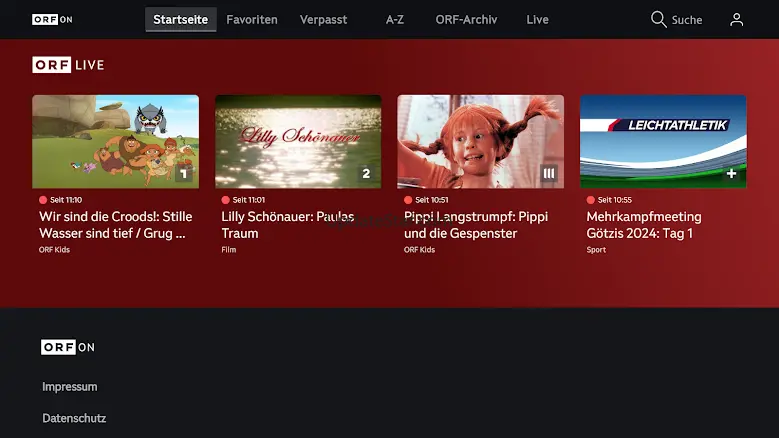The width and height of the screenshot is (779, 438).
Task: Play the Croods cartoon thumbnail
Action: point(116,142)
